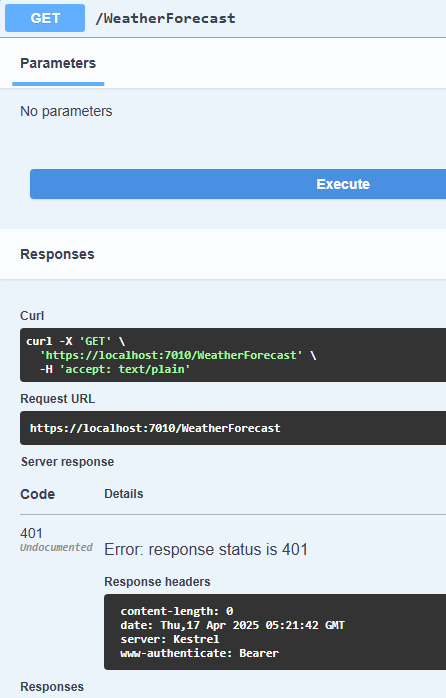
Task: Click the accept: text/plain header line
Action: tap(115, 369)
